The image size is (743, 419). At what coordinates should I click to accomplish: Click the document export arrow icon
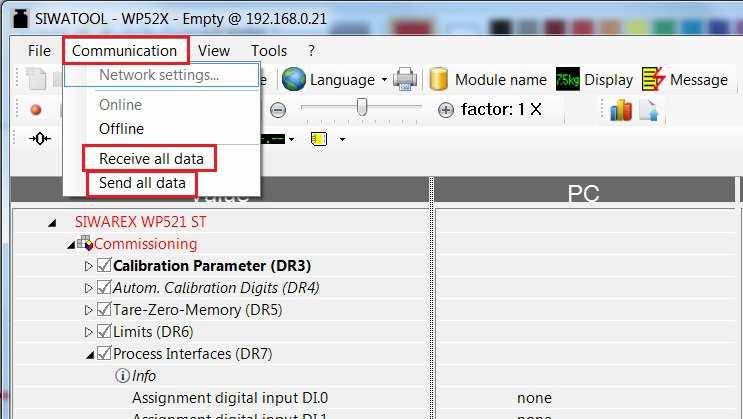[x=649, y=110]
